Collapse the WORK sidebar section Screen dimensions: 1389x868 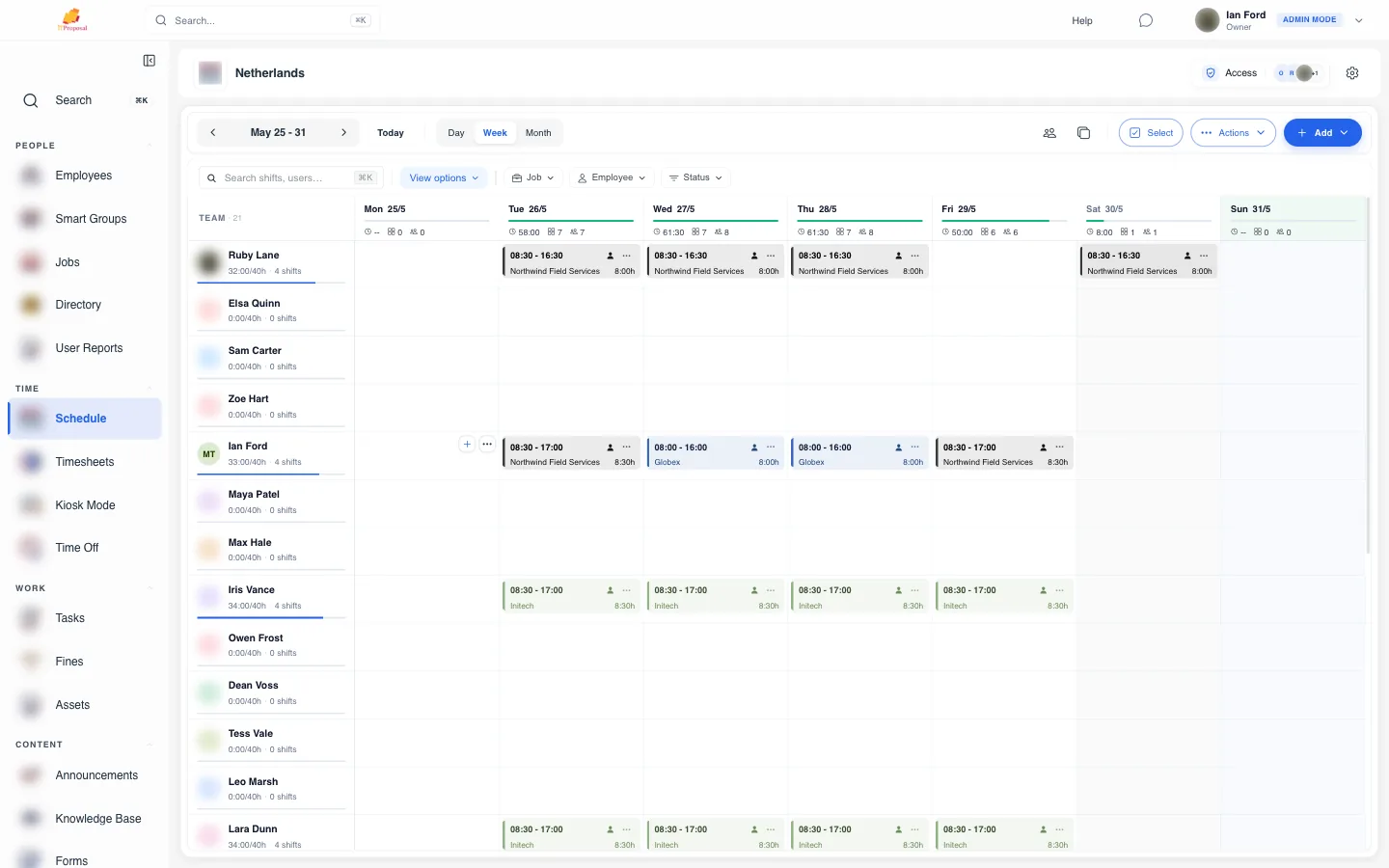(x=150, y=588)
